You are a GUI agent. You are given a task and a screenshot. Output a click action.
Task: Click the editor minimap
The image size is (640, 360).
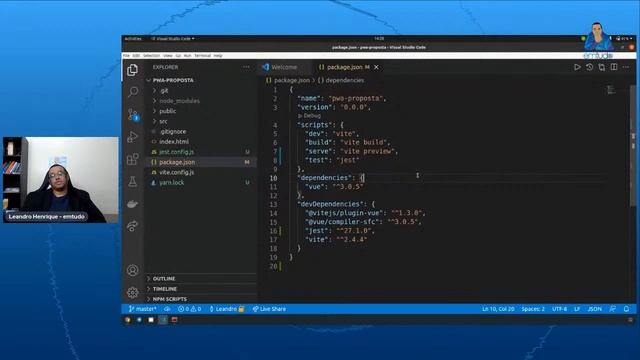[611, 90]
